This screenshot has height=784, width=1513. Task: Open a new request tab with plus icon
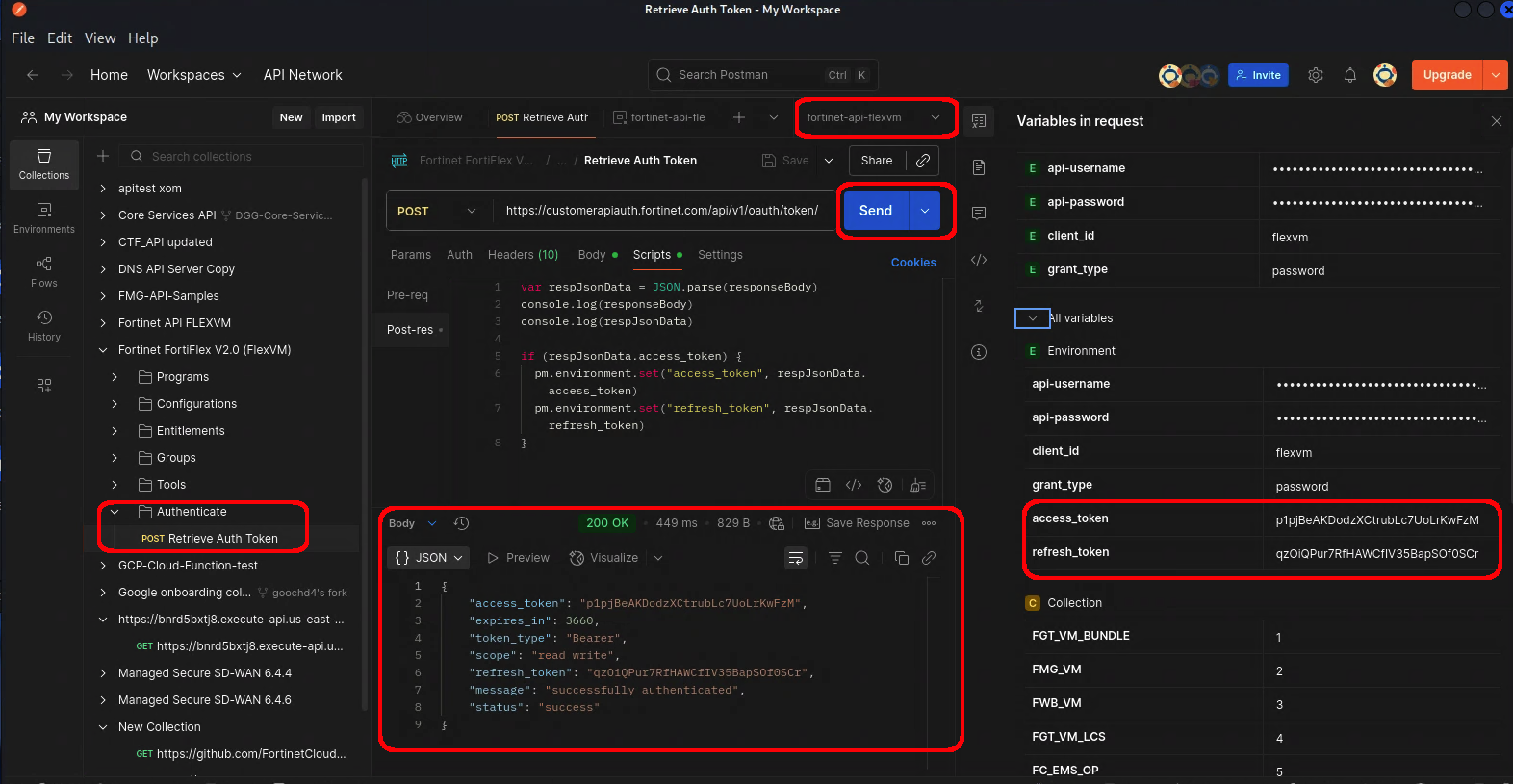(739, 117)
